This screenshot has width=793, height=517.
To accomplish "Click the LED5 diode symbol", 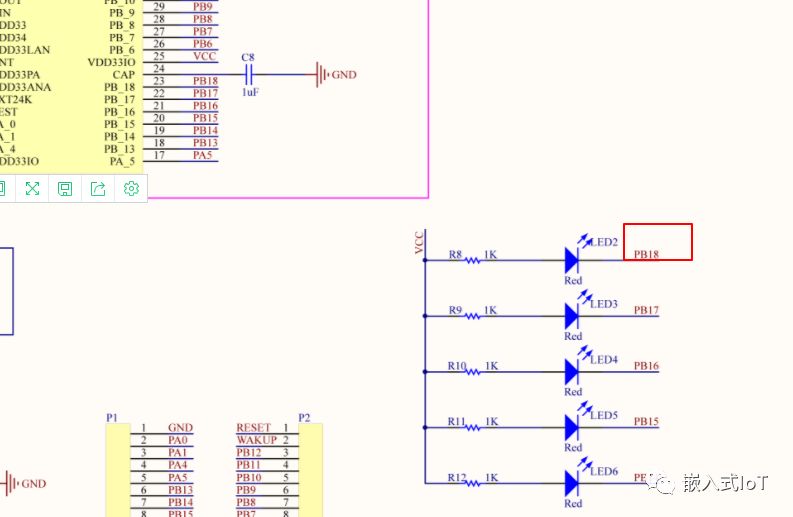I will 572,428.
